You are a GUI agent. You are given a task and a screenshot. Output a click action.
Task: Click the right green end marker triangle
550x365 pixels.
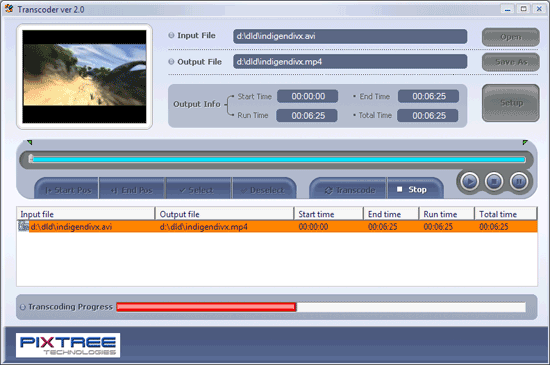tap(525, 142)
